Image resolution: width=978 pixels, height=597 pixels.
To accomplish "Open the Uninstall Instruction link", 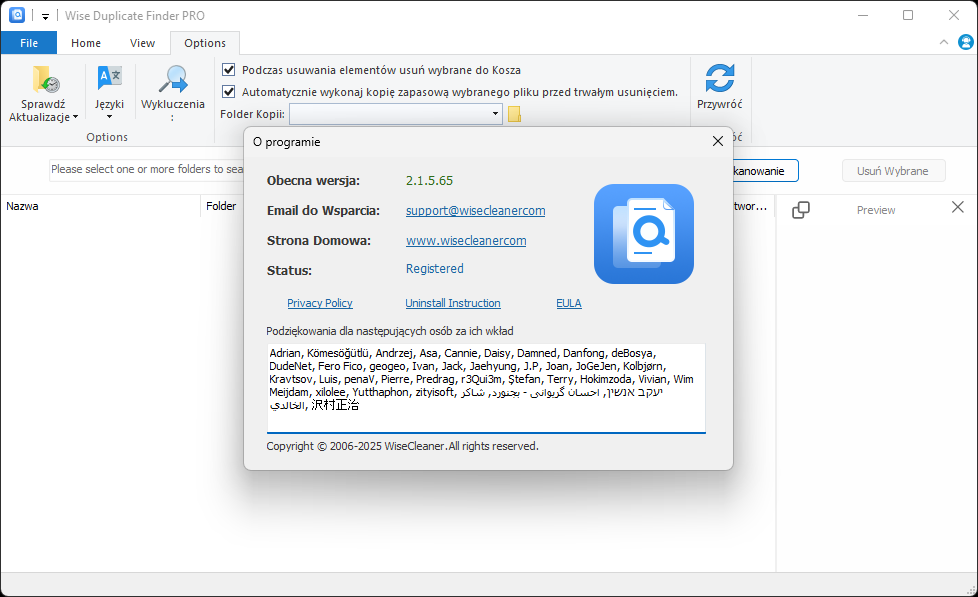I will [x=453, y=303].
